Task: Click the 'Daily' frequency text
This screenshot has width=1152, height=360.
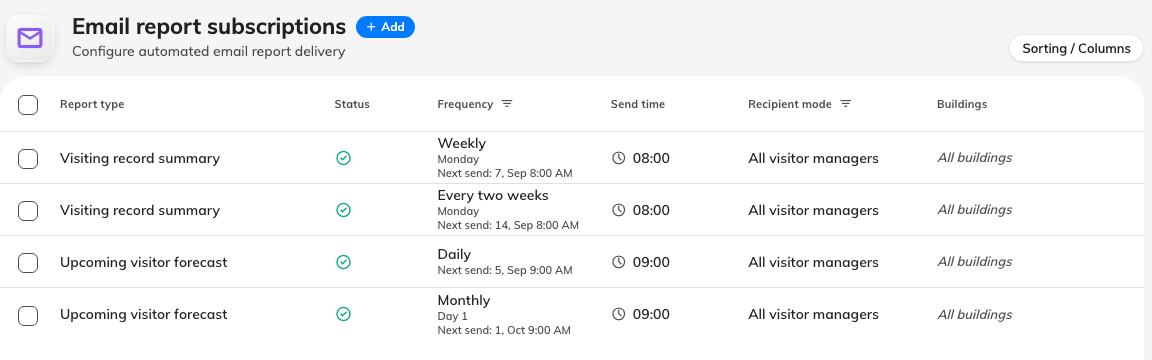Action: coord(454,254)
